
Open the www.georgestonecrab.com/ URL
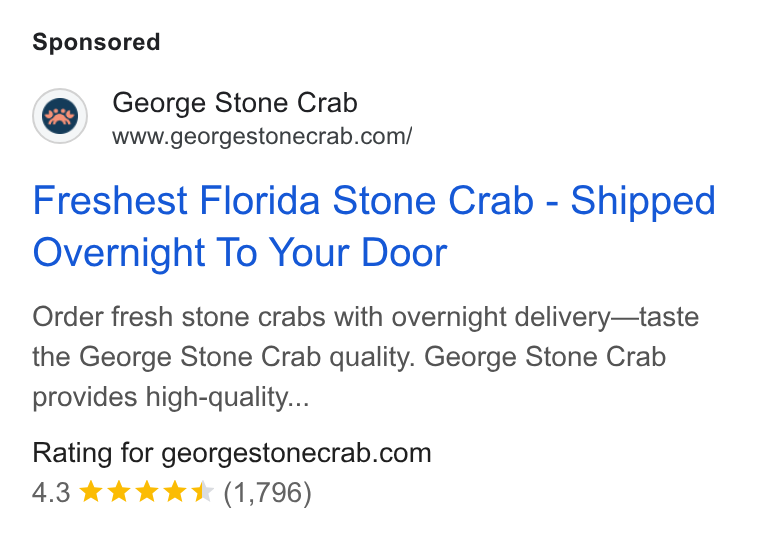point(262,136)
